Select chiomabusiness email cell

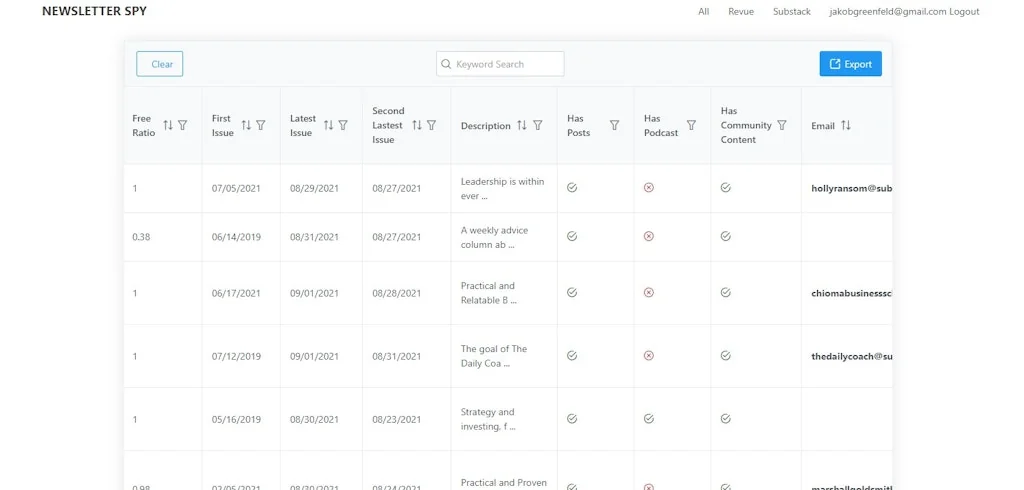[852, 293]
